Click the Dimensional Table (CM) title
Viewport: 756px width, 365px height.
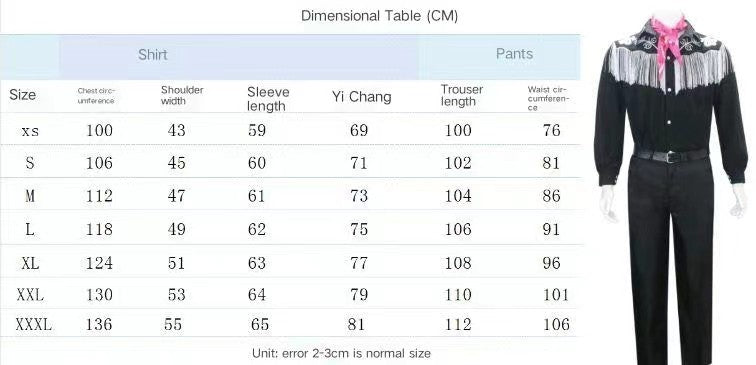tap(379, 15)
